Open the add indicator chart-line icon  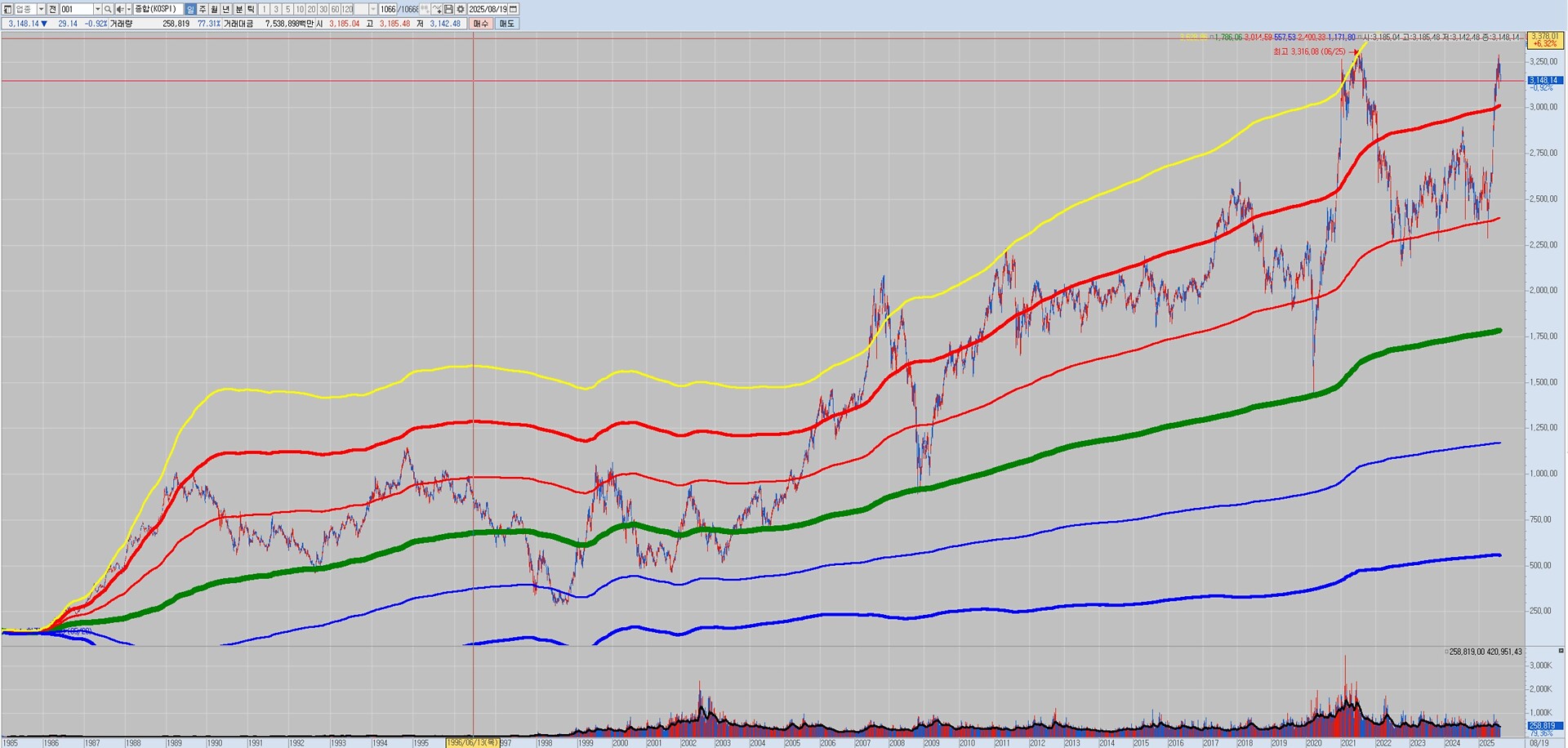437,9
